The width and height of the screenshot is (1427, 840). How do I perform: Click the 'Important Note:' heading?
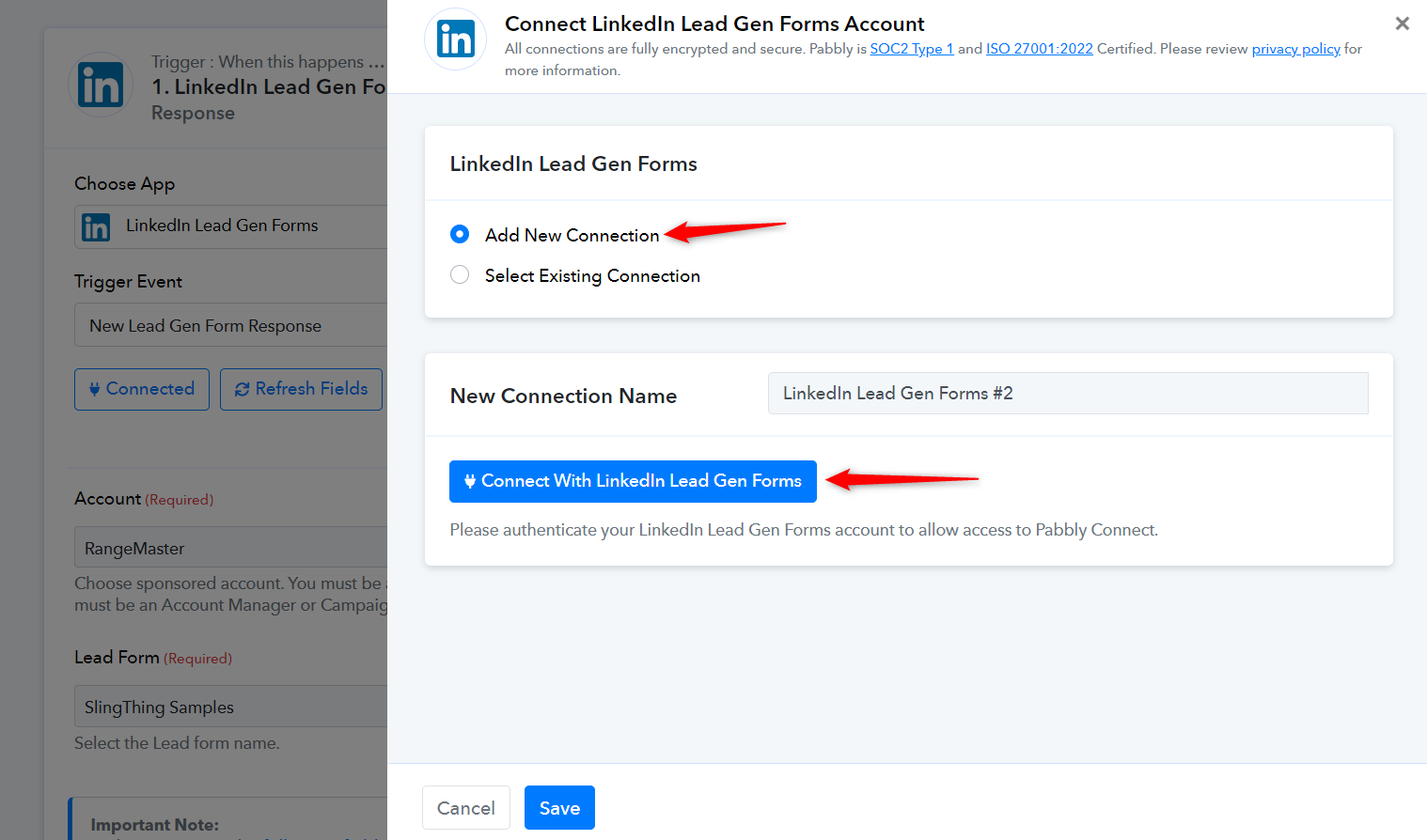pos(154,825)
